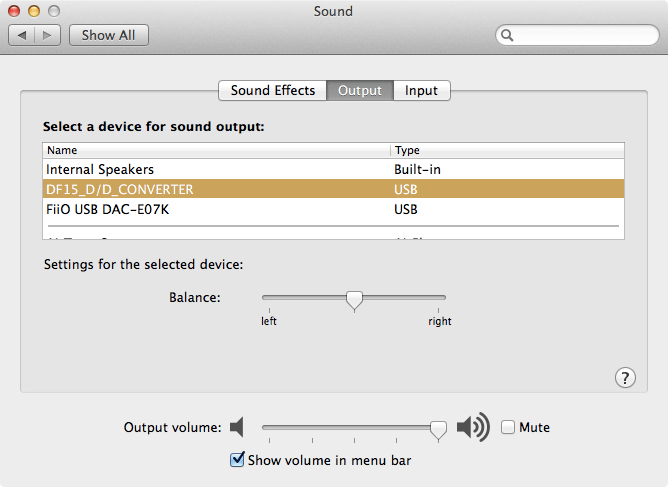Select the Output tab

click(x=360, y=90)
